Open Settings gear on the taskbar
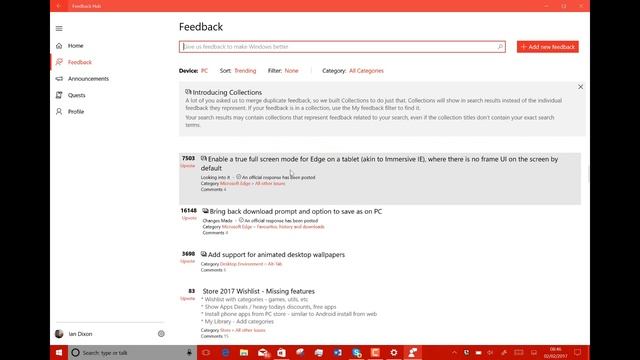Viewport: 640px width, 360px height. 394,353
